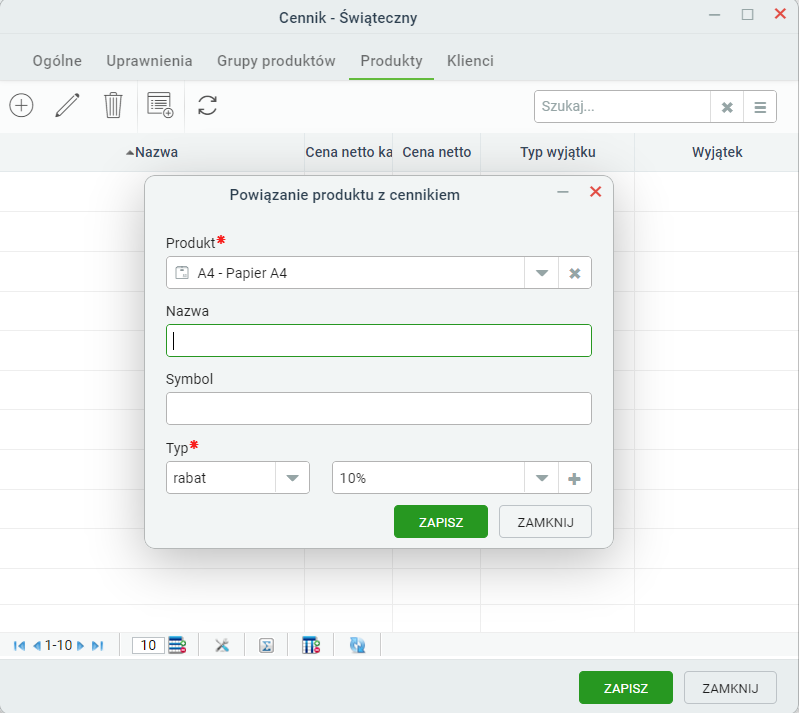Image resolution: width=799 pixels, height=713 pixels.
Task: Click the Szukaj search box
Action: click(x=622, y=107)
